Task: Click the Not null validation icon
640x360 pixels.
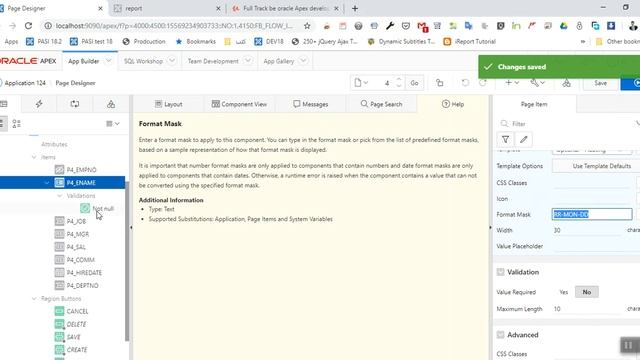Action: click(x=85, y=209)
